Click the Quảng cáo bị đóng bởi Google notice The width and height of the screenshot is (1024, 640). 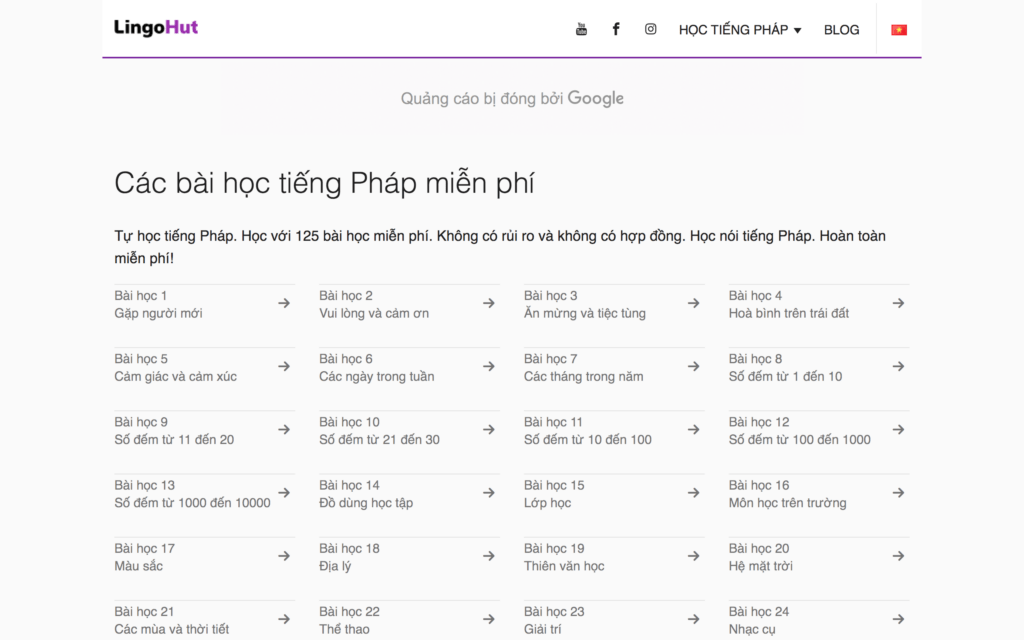click(x=512, y=99)
